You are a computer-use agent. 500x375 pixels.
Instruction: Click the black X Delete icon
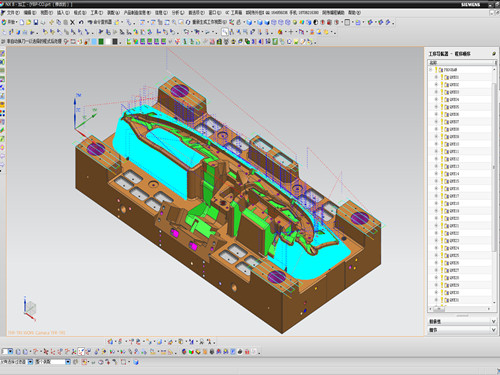(72, 22)
